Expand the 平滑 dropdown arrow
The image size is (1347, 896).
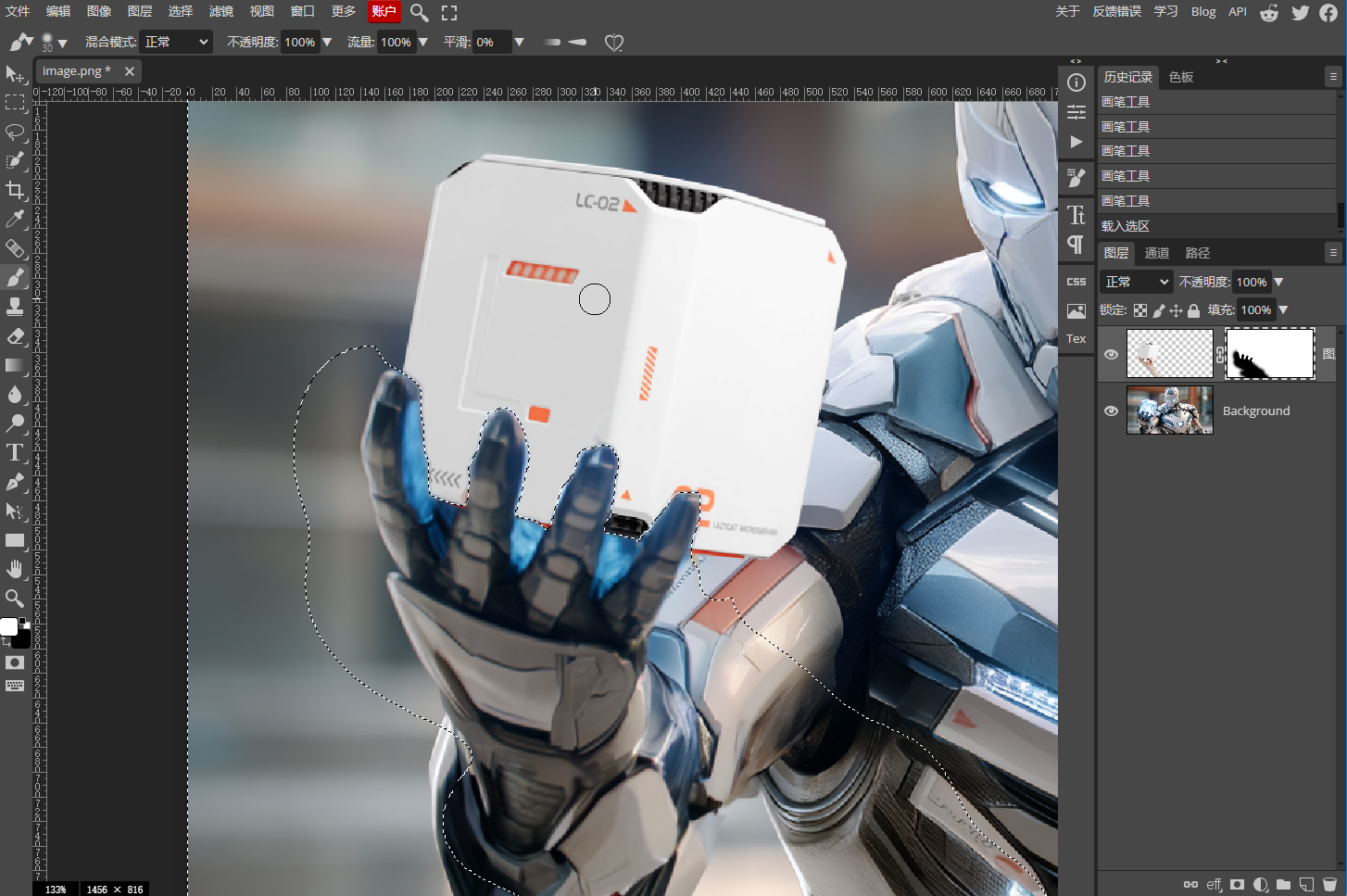click(519, 42)
